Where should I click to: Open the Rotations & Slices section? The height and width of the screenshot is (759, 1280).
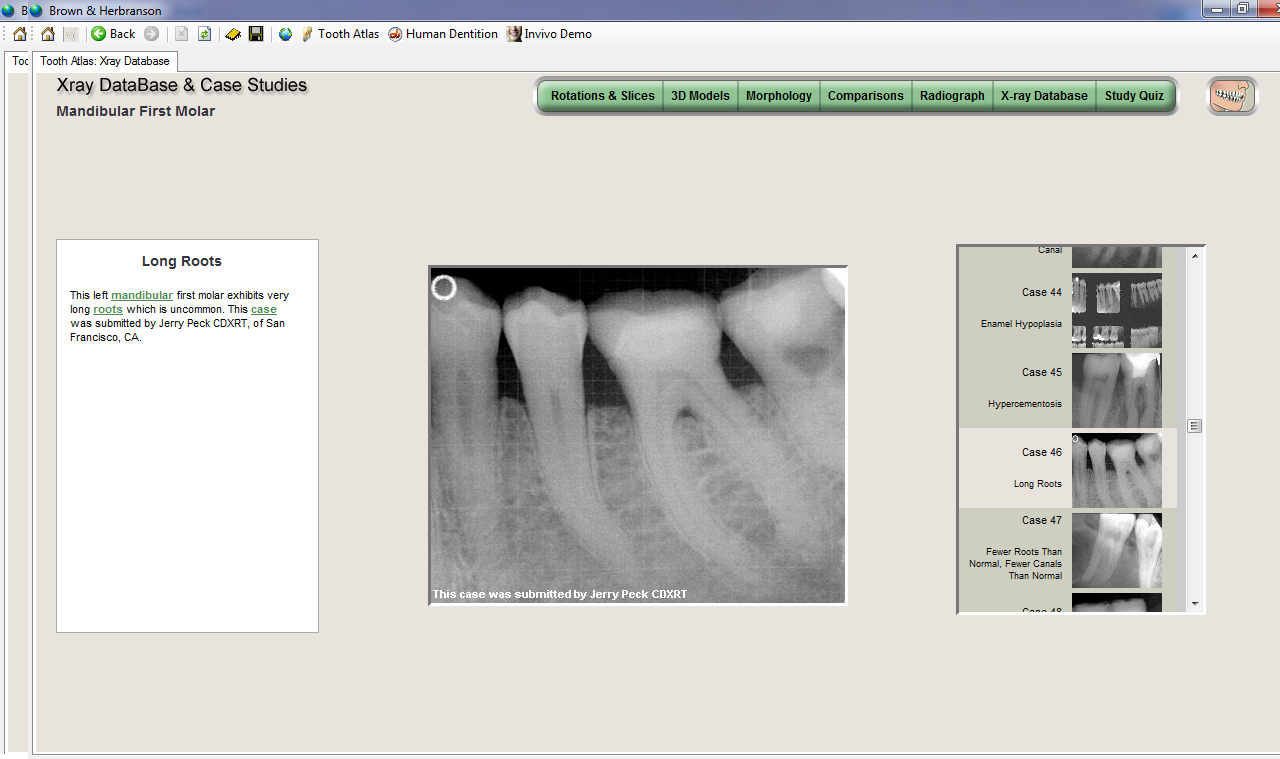tap(602, 96)
